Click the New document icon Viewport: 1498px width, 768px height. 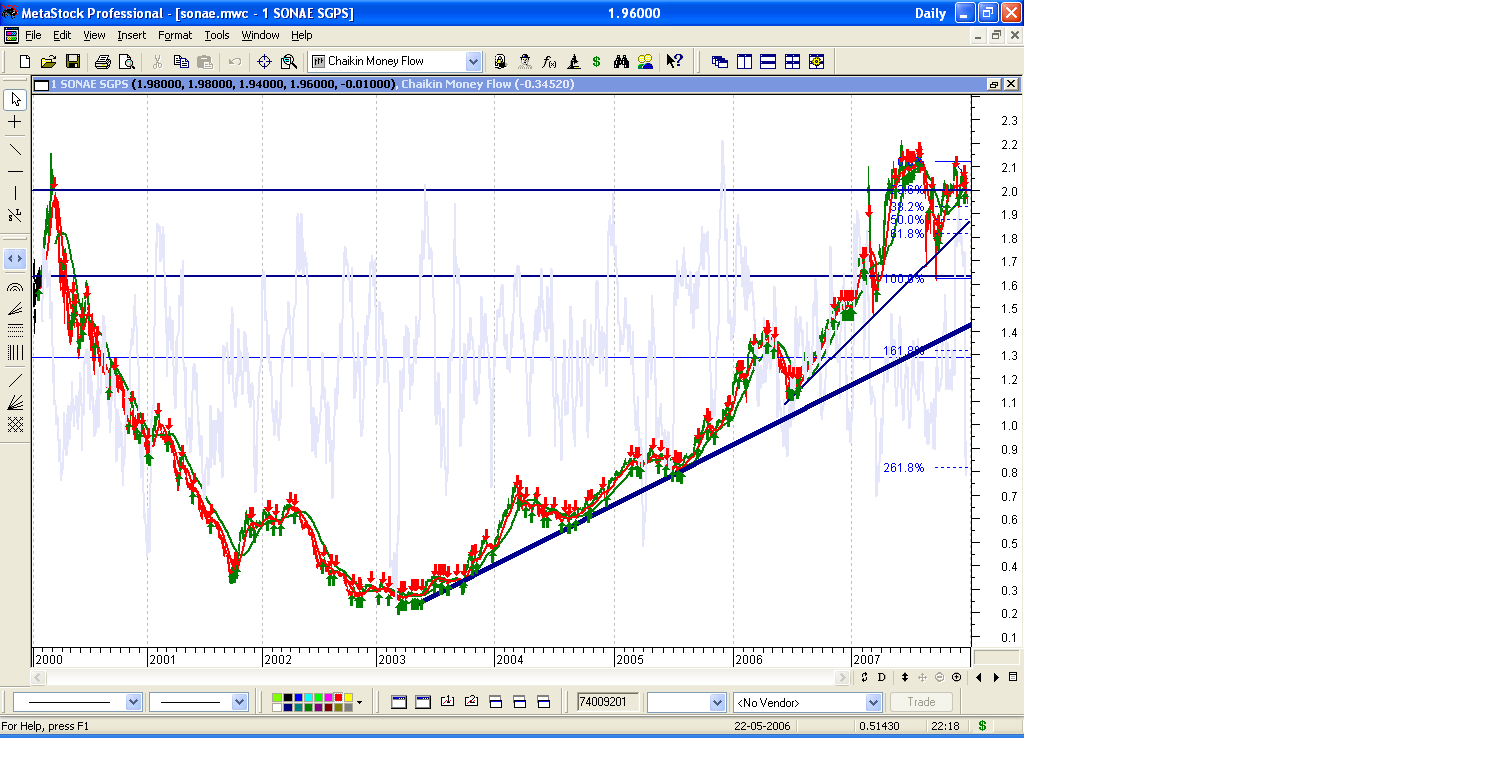(x=25, y=61)
